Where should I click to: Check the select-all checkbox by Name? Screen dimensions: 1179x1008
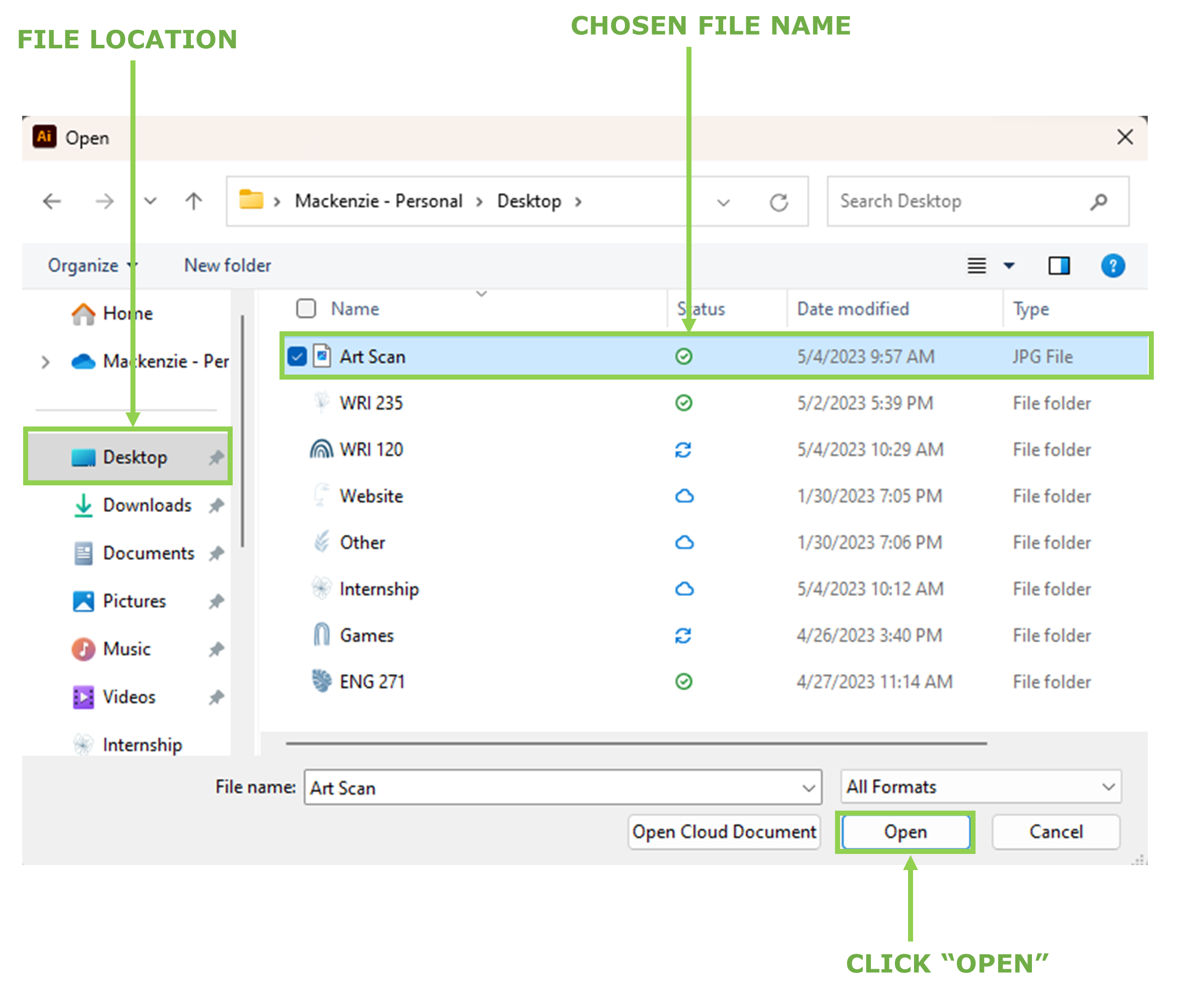click(306, 308)
